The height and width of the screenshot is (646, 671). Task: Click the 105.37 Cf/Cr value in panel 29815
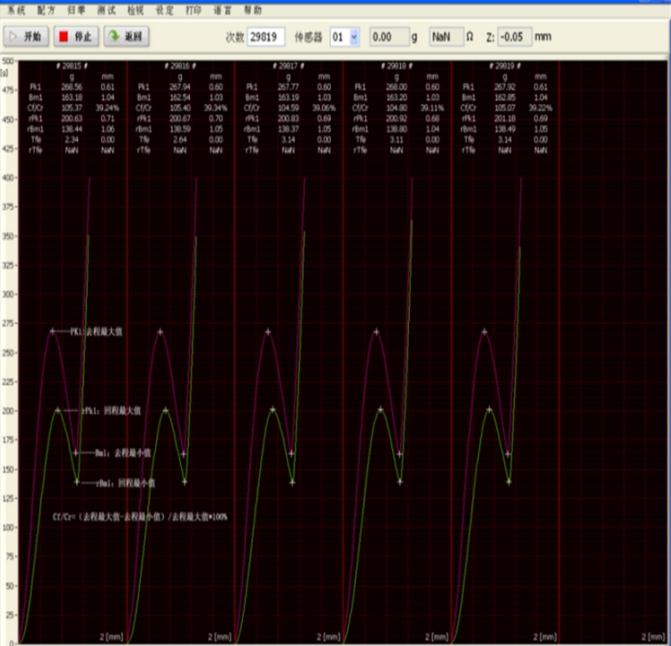tap(71, 108)
